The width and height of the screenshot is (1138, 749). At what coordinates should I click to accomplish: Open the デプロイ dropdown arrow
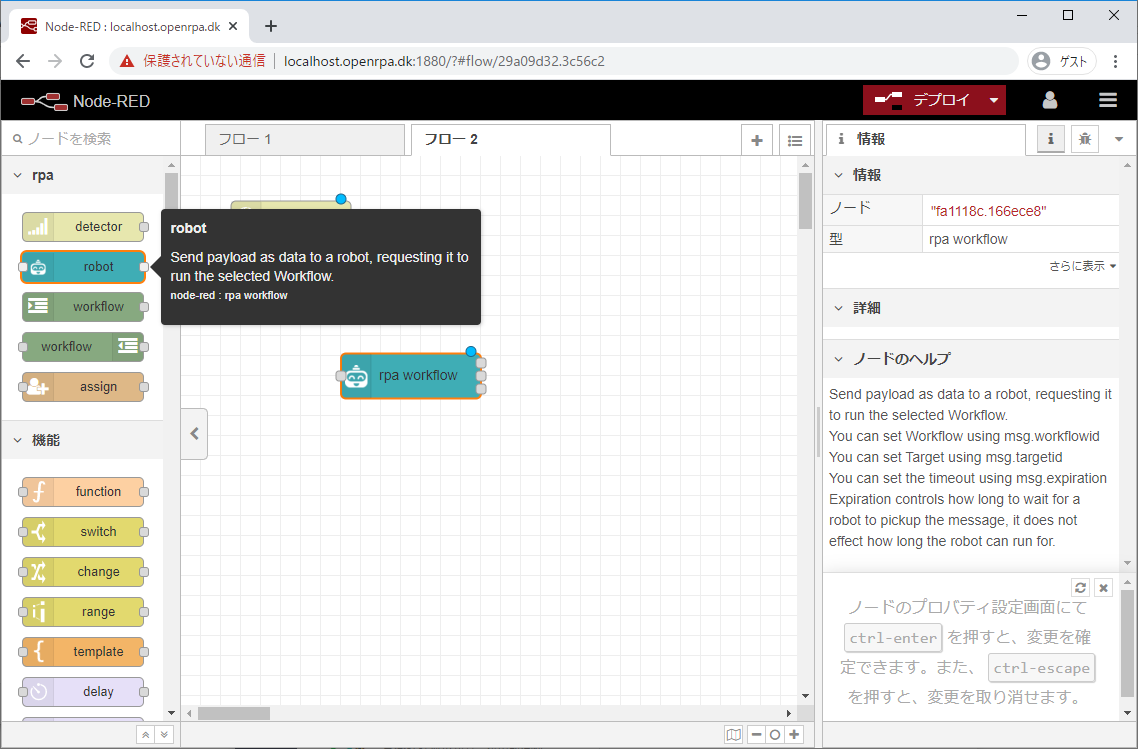point(994,100)
